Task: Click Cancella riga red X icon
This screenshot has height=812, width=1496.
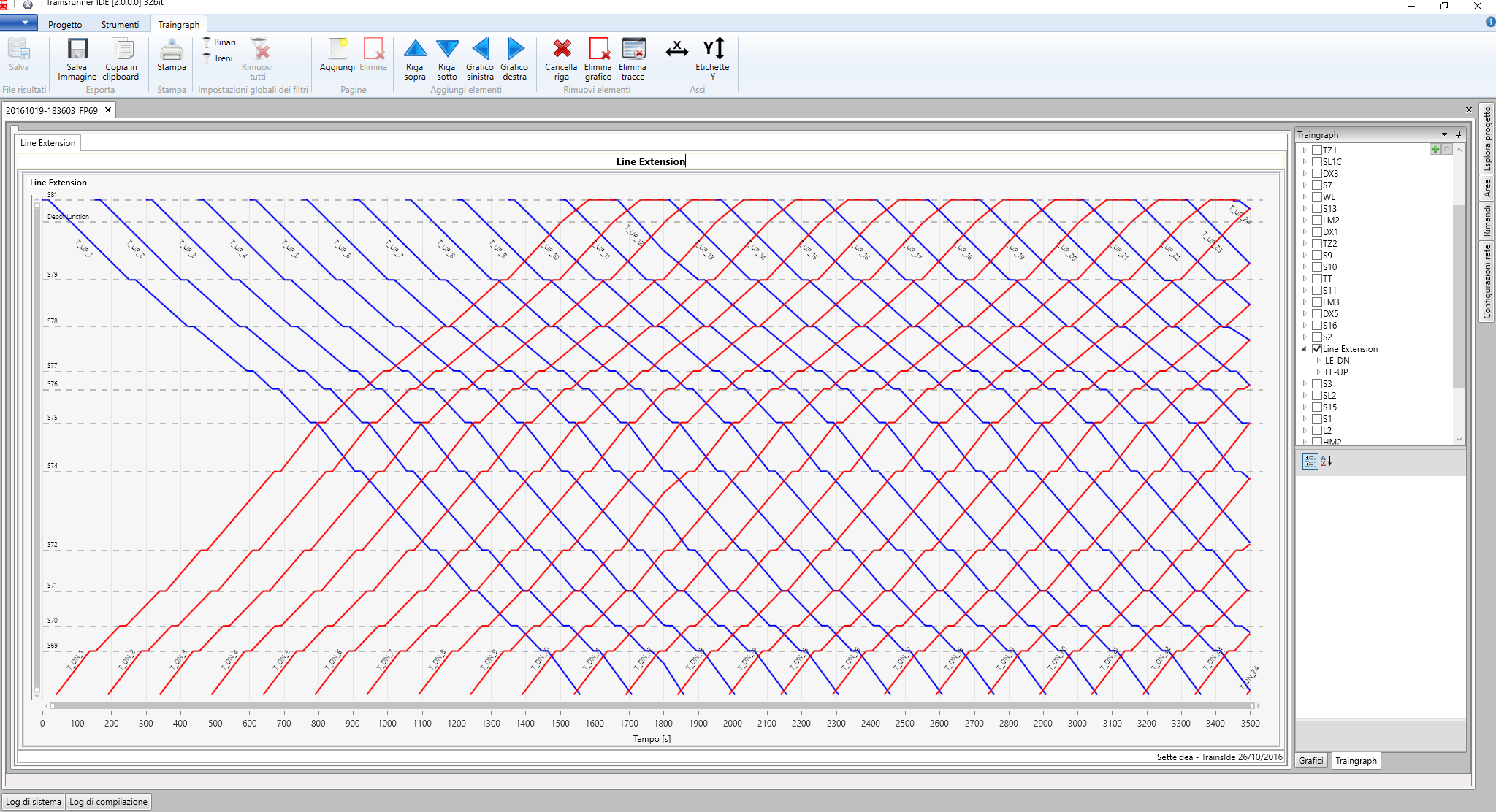Action: (562, 50)
